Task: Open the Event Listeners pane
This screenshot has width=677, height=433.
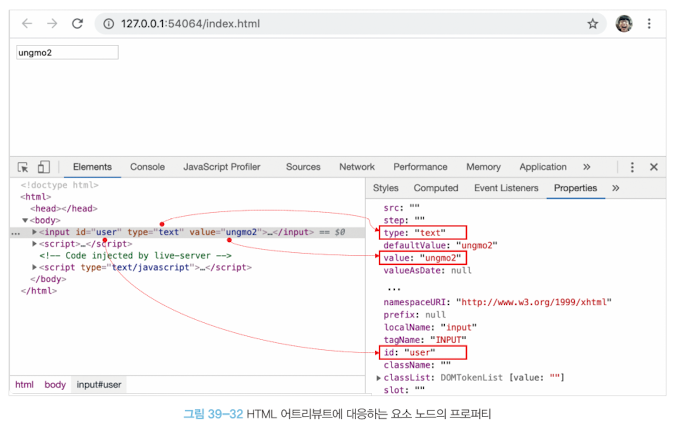Action: coord(506,188)
